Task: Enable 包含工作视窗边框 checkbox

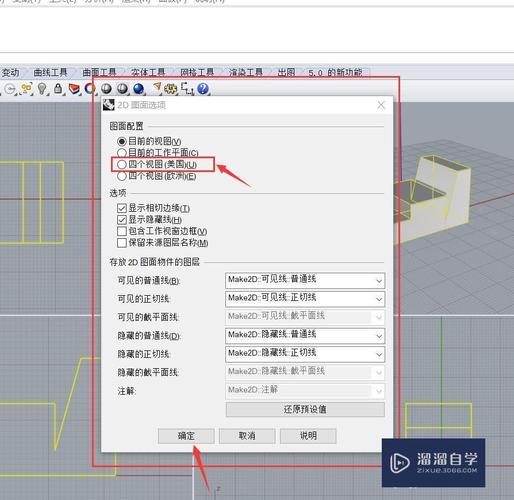Action: point(122,231)
